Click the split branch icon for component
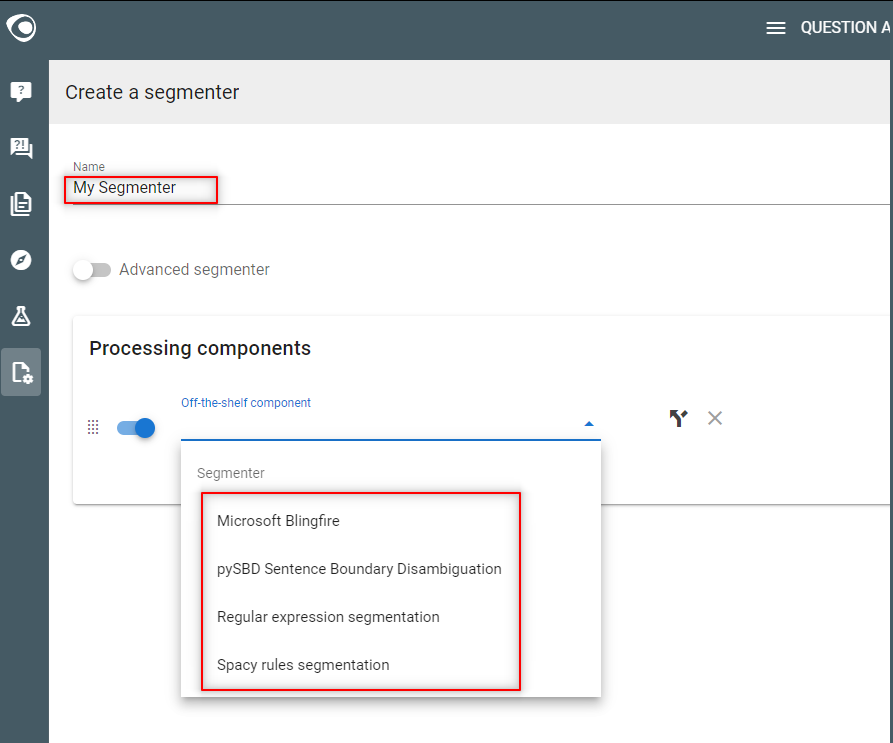The height and width of the screenshot is (743, 893). pos(678,418)
